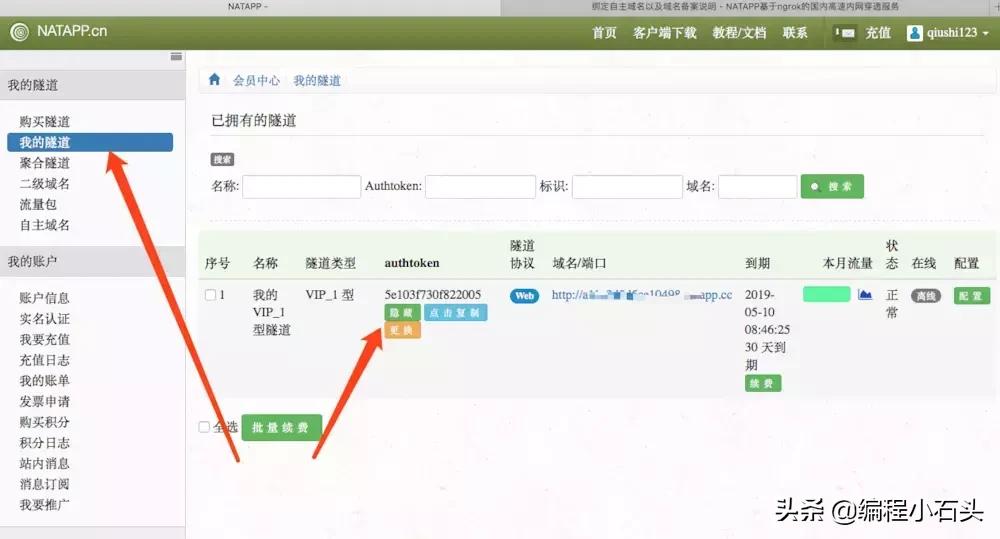
Task: Open 站内消息 in the sidebar
Action: pyautogui.click(x=45, y=463)
